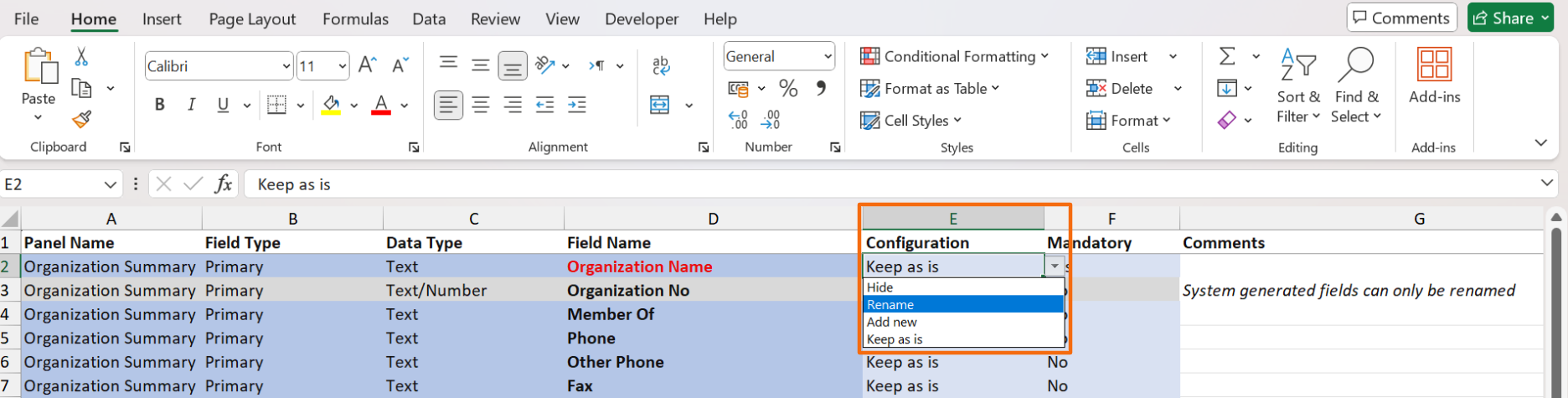This screenshot has height=398, width=1568.
Task: Click the Format Painter brush icon
Action: 81,120
